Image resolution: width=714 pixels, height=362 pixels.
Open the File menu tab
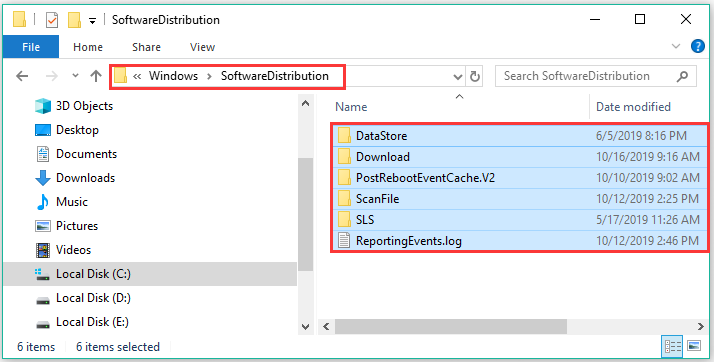point(31,47)
